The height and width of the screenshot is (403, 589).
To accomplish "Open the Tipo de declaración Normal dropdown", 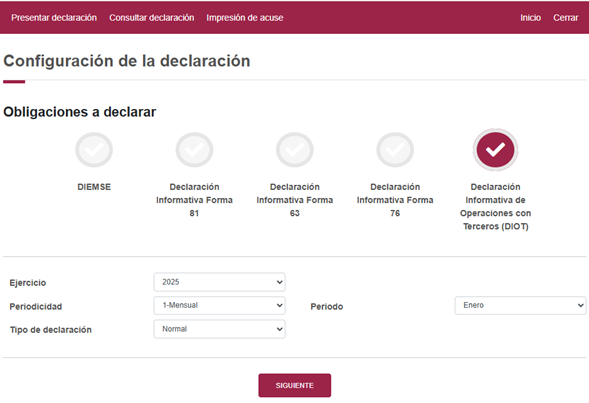I will pyautogui.click(x=219, y=329).
